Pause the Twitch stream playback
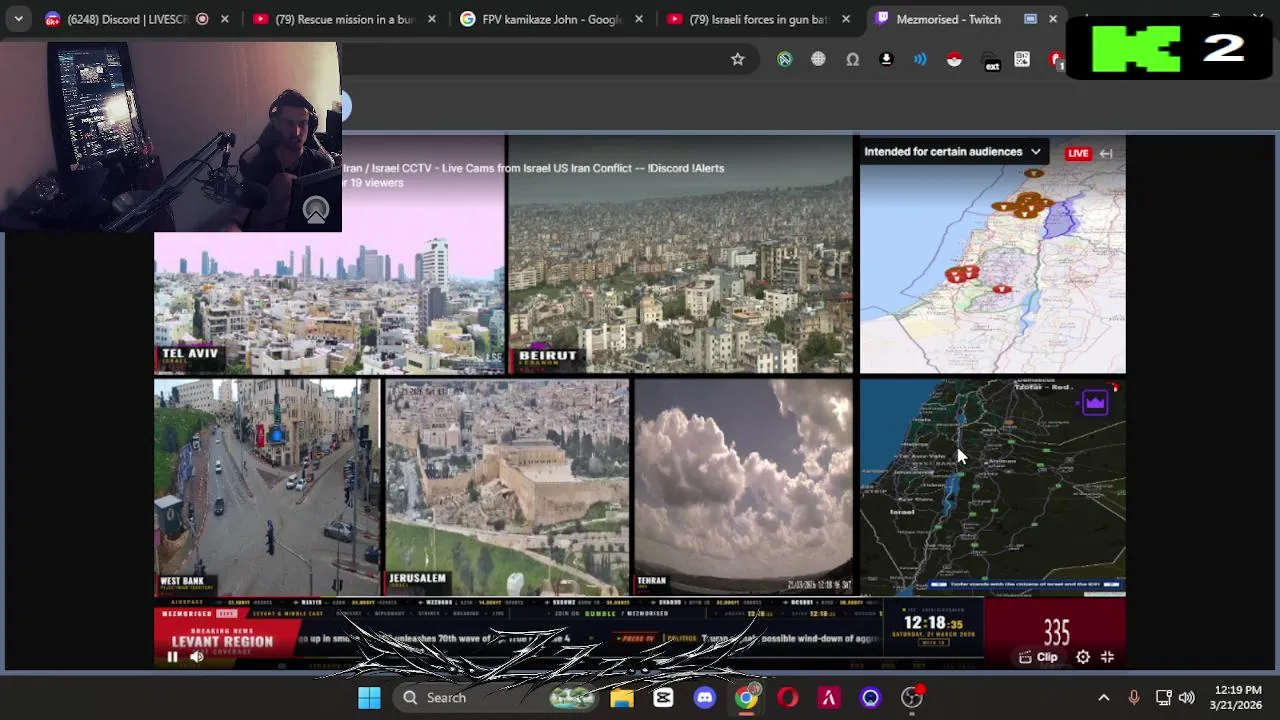The image size is (1280, 720). (x=172, y=657)
